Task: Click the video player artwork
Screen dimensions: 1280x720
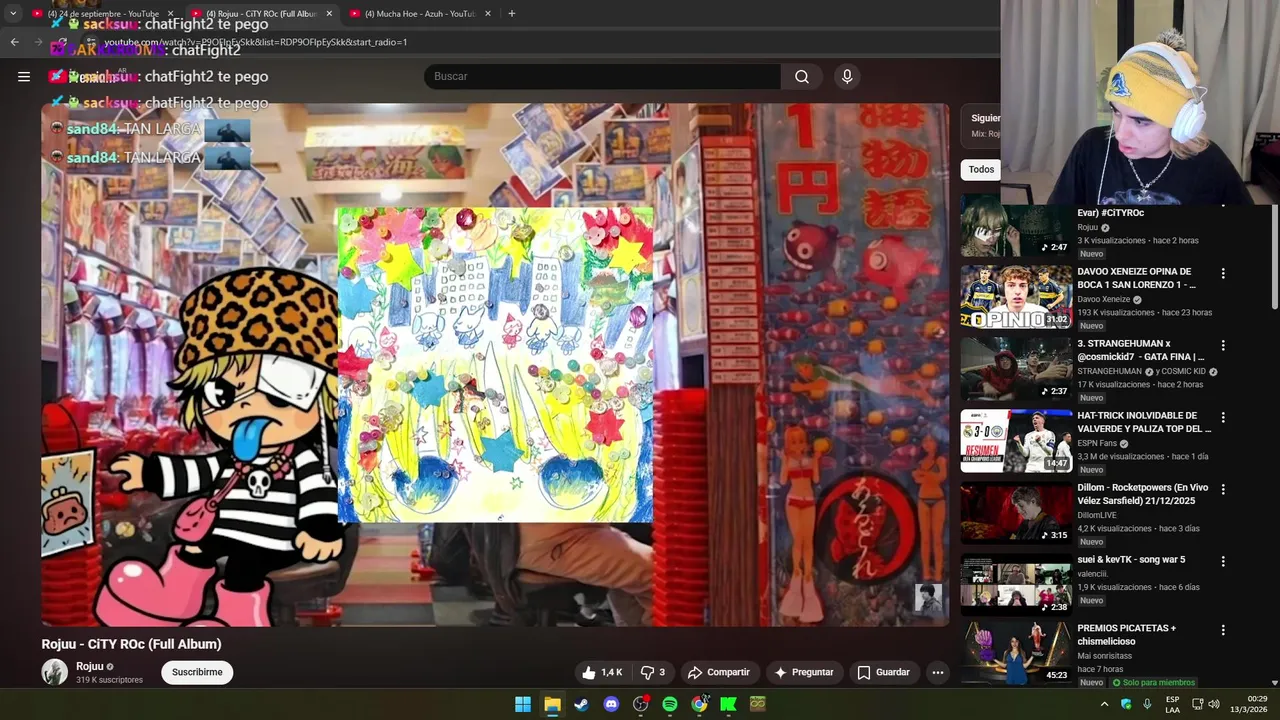Action: pyautogui.click(x=495, y=365)
